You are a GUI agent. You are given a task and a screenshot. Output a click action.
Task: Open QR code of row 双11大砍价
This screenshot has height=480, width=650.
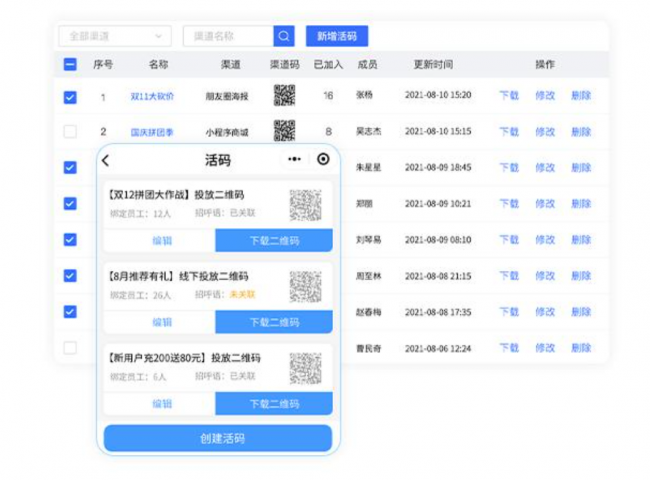(284, 95)
